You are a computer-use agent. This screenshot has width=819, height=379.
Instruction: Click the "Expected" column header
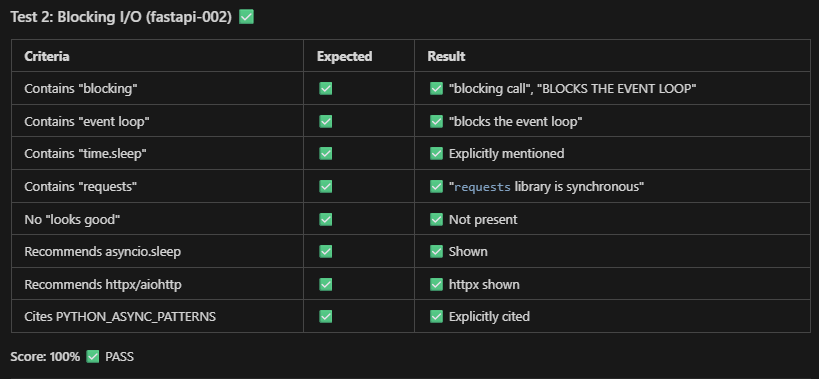[344, 56]
